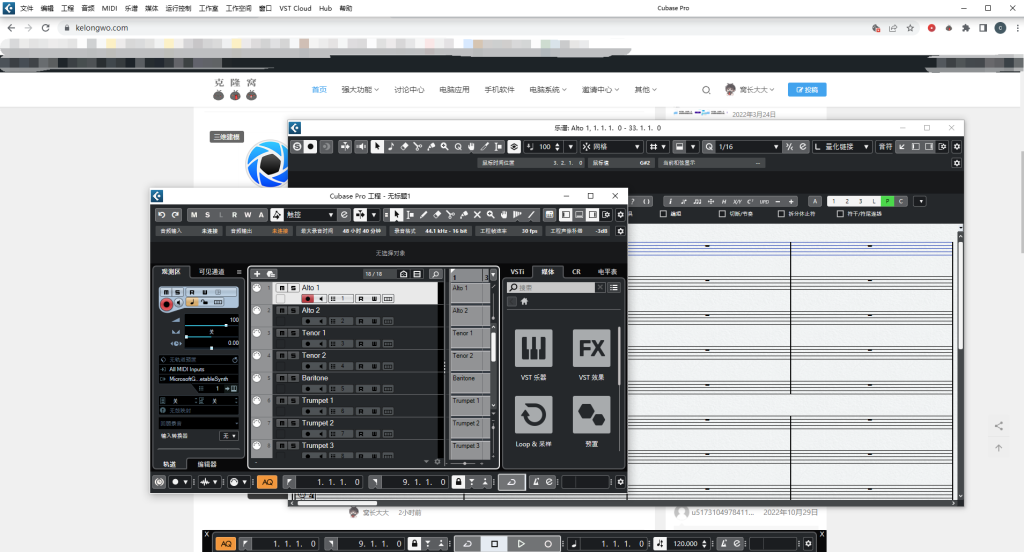Viewport: 1024px width, 552px height.
Task: Toggle record enable on Alto 1 track
Action: tap(308, 299)
